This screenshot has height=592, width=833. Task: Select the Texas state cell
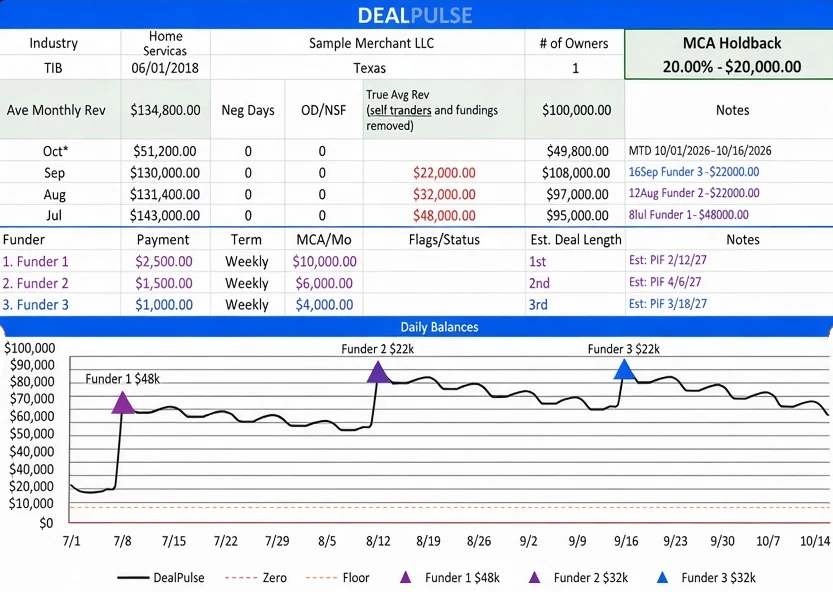[368, 68]
